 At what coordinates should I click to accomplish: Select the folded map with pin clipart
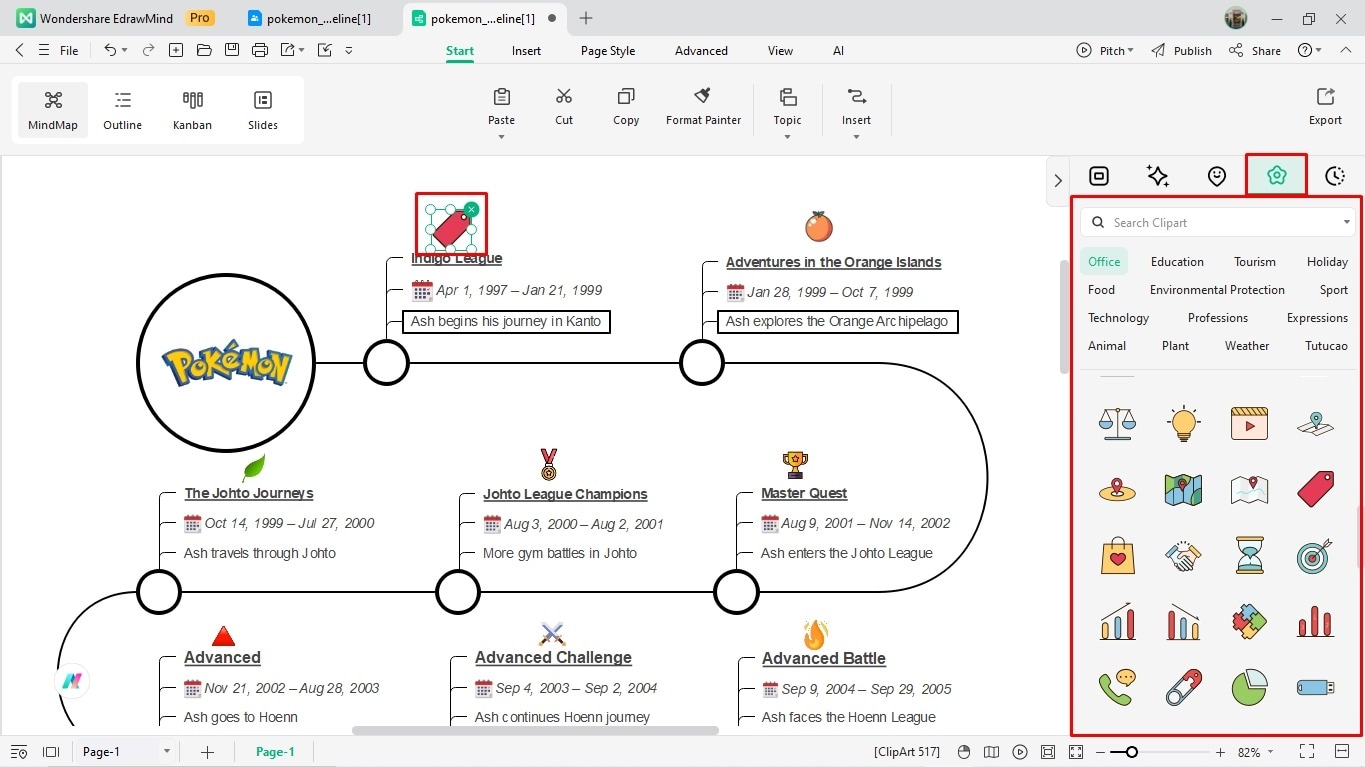pyautogui.click(x=1249, y=489)
